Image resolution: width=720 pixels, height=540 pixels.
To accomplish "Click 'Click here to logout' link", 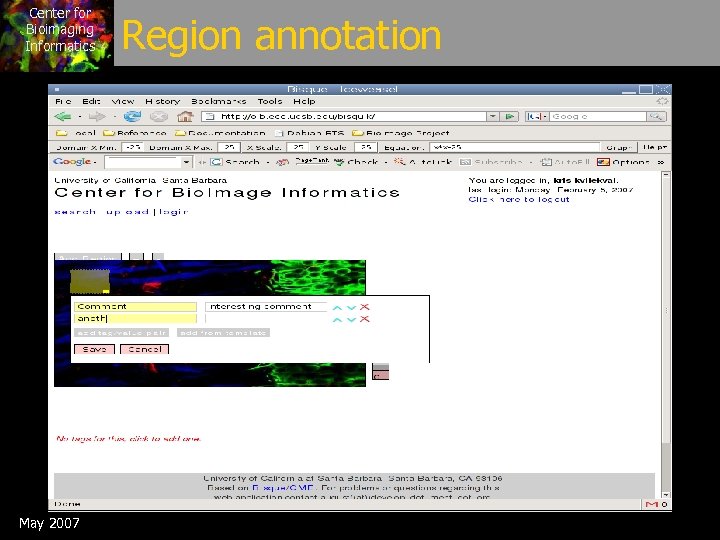I will point(519,199).
